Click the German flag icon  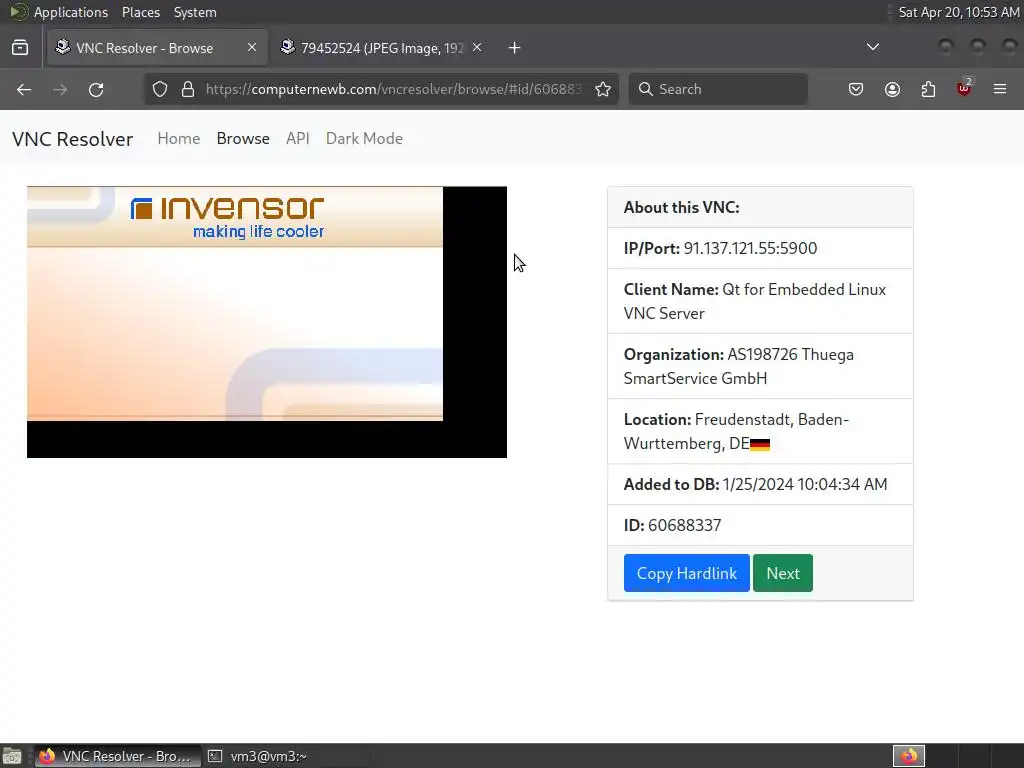[760, 445]
